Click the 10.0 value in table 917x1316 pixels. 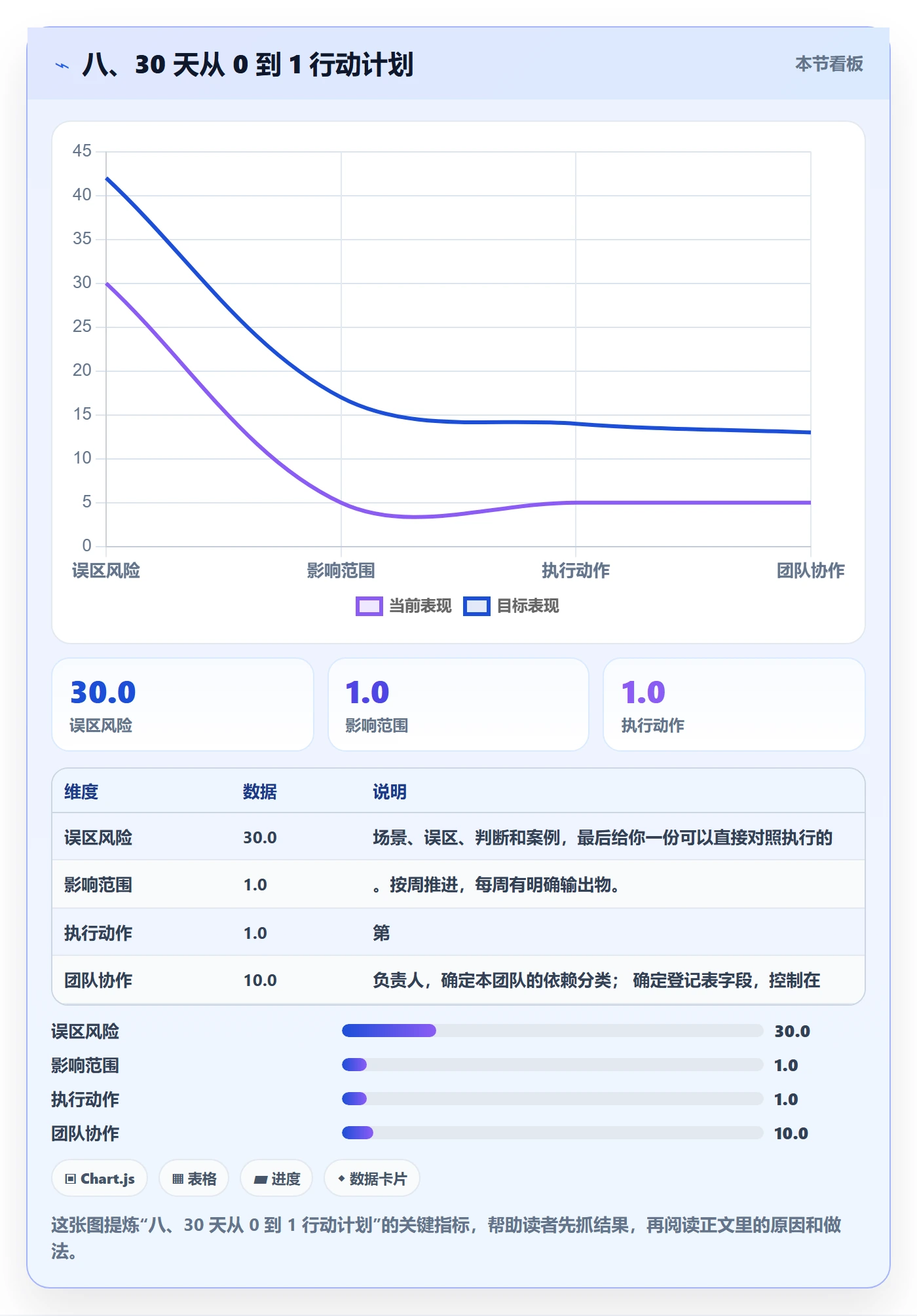coord(260,980)
